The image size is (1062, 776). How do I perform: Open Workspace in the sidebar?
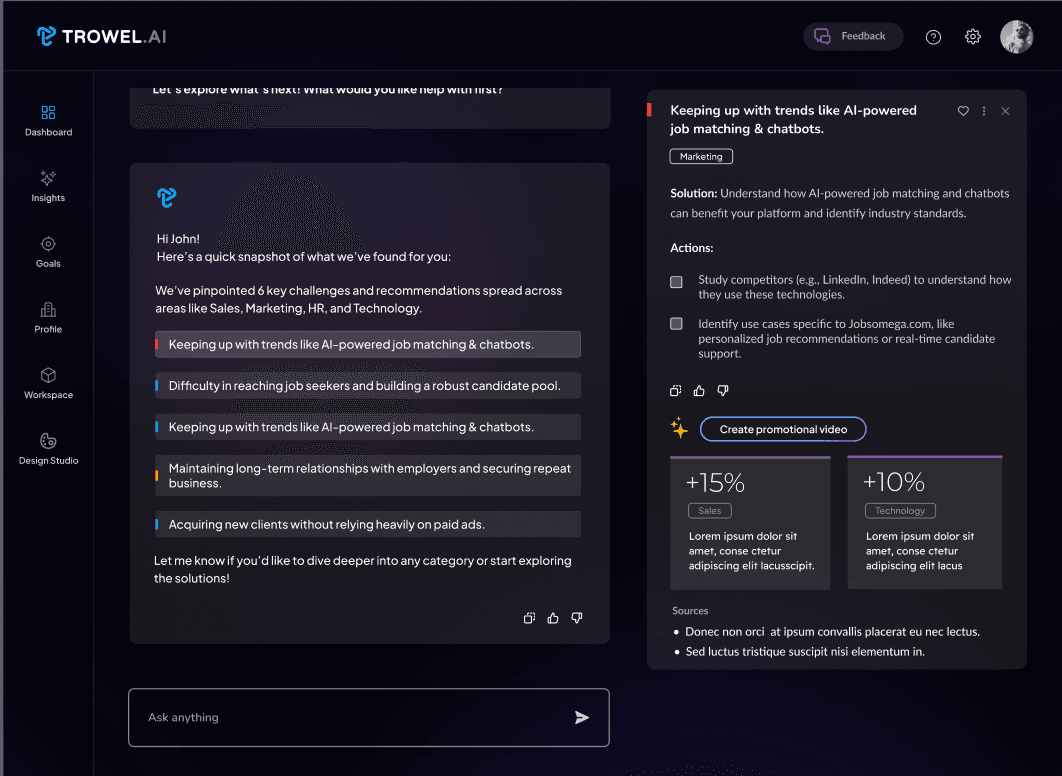tap(48, 383)
